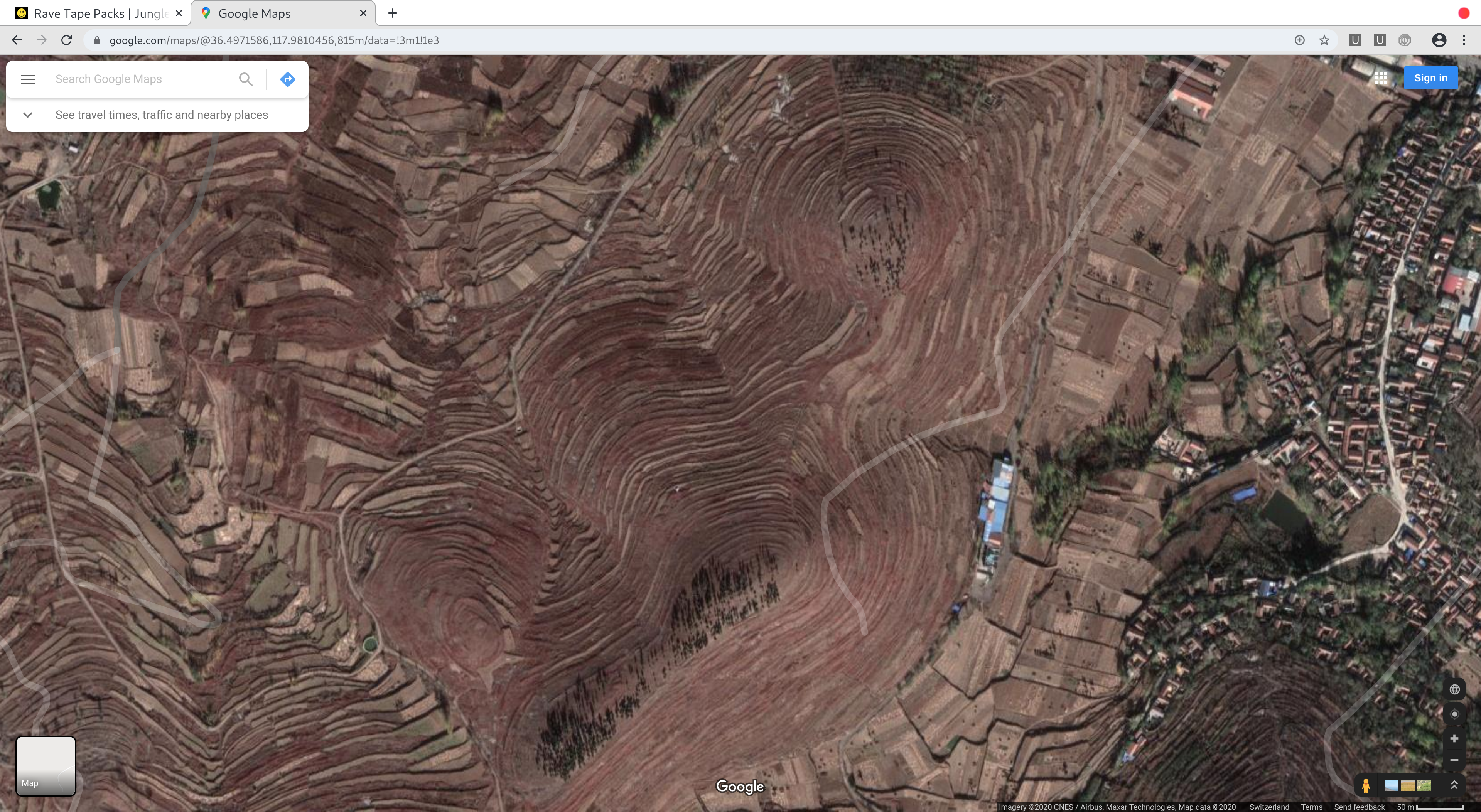Show your current location

pyautogui.click(x=1454, y=714)
